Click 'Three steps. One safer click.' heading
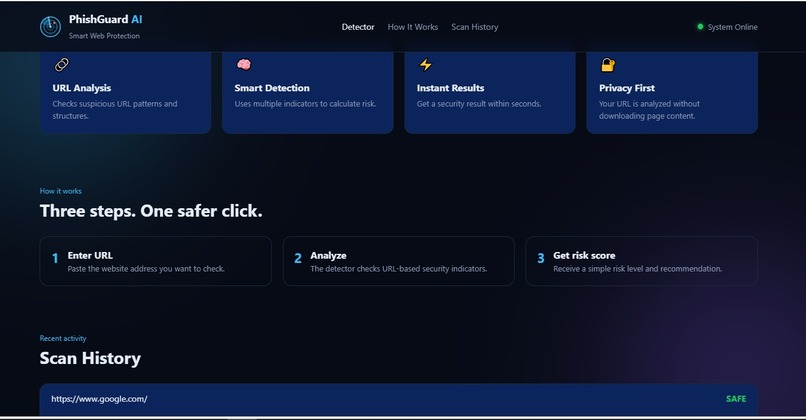The image size is (806, 420). [151, 211]
